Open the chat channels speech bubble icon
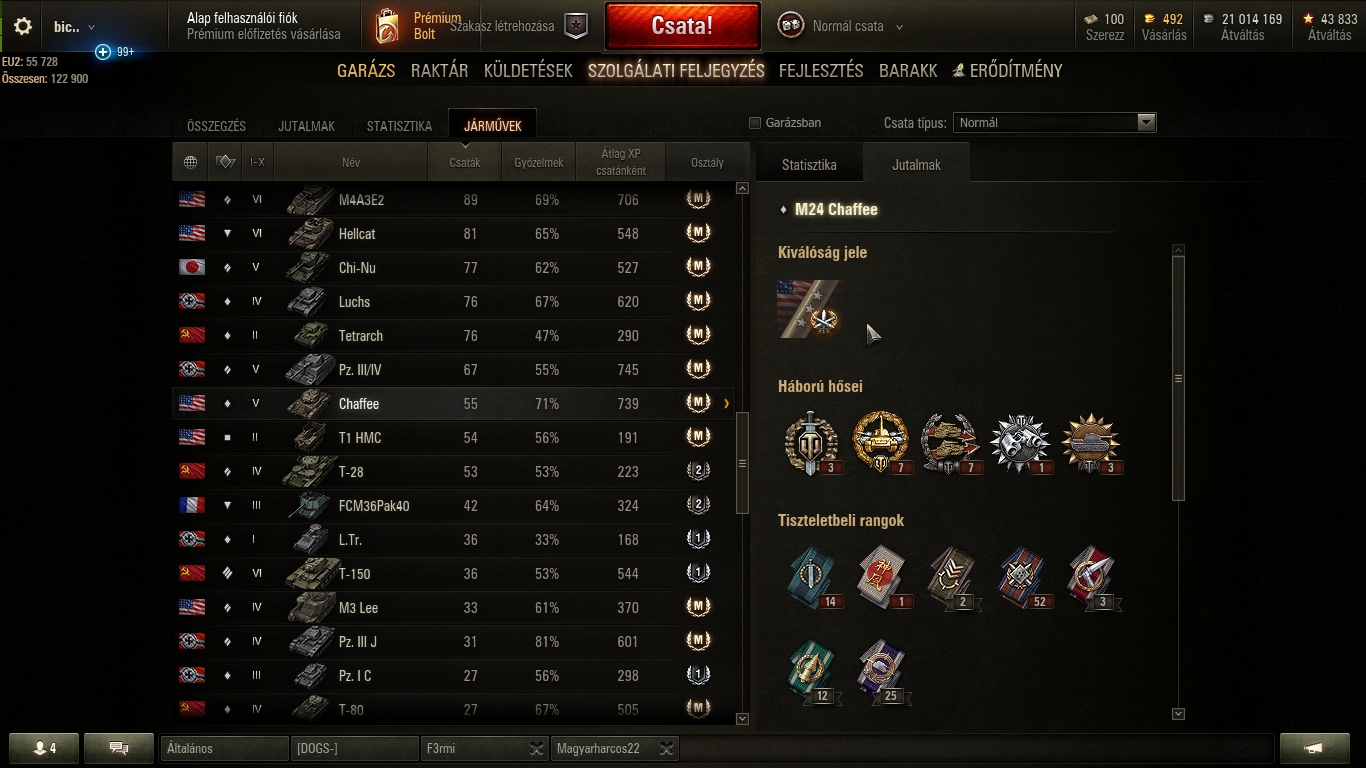 point(119,748)
